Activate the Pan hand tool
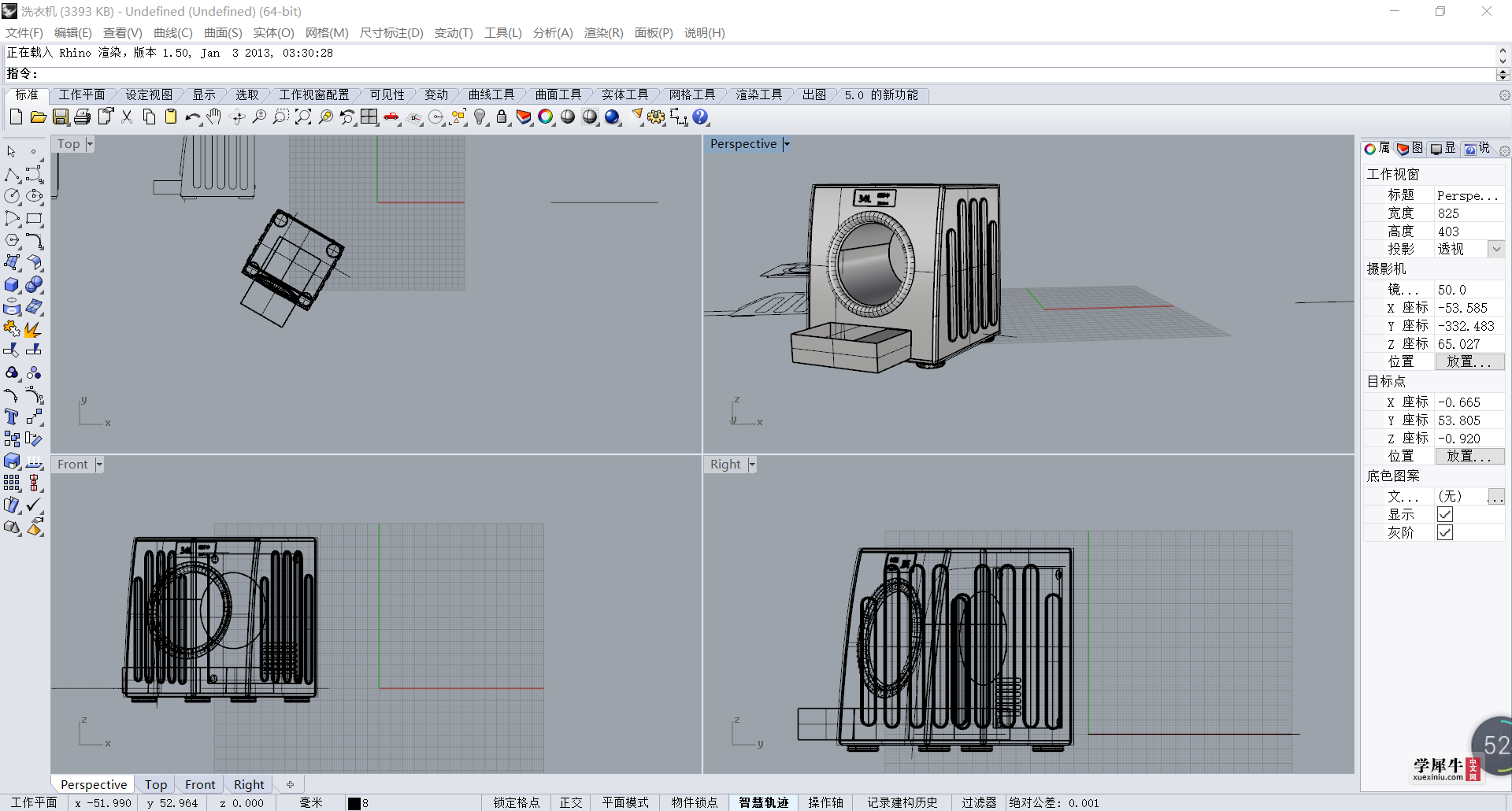The width and height of the screenshot is (1512, 811). (x=215, y=117)
